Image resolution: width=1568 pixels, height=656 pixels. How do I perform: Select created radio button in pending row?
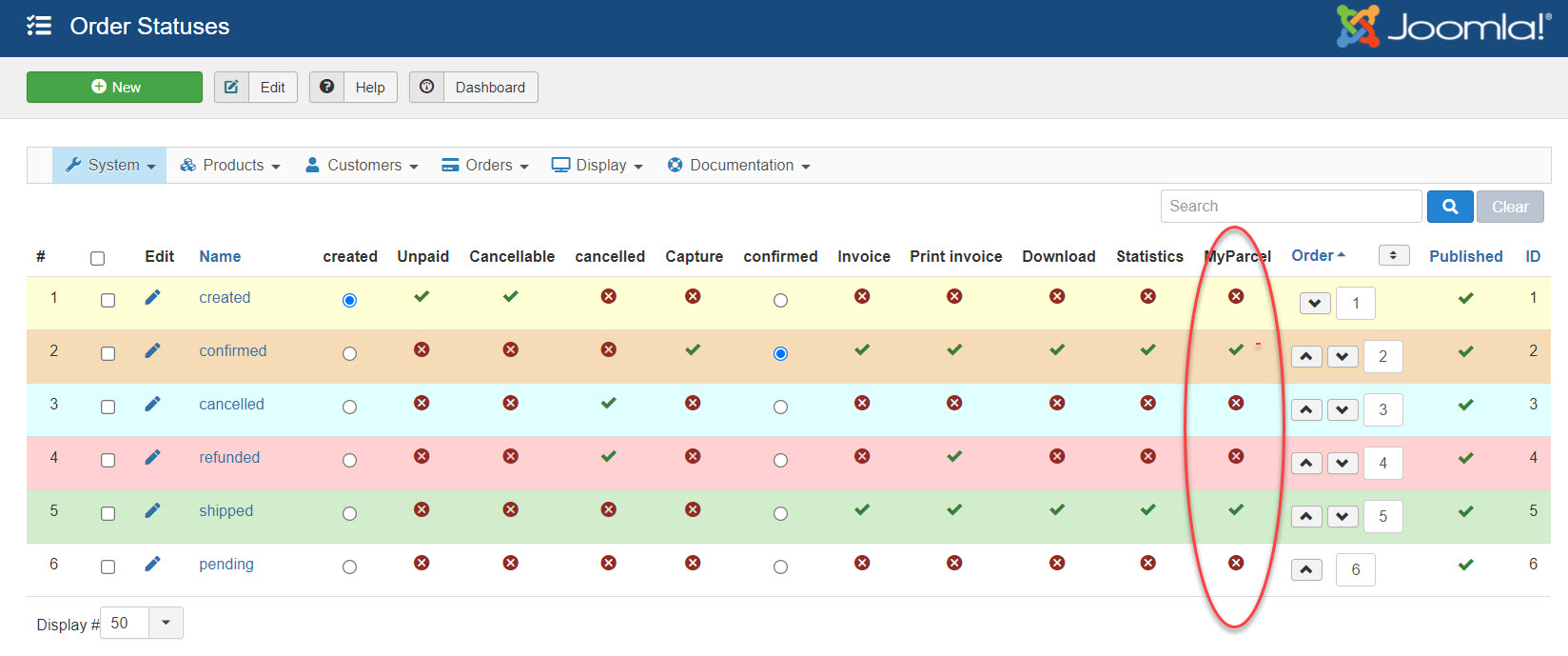click(x=350, y=567)
